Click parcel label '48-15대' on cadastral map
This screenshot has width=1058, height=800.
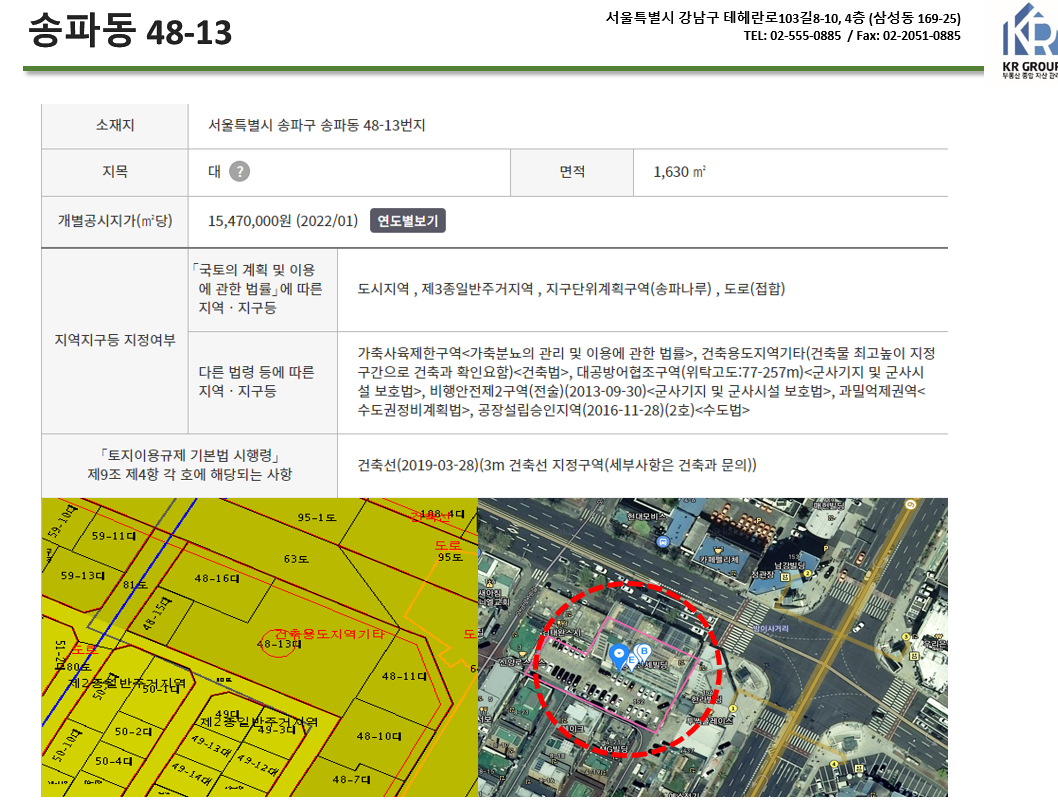[157, 614]
